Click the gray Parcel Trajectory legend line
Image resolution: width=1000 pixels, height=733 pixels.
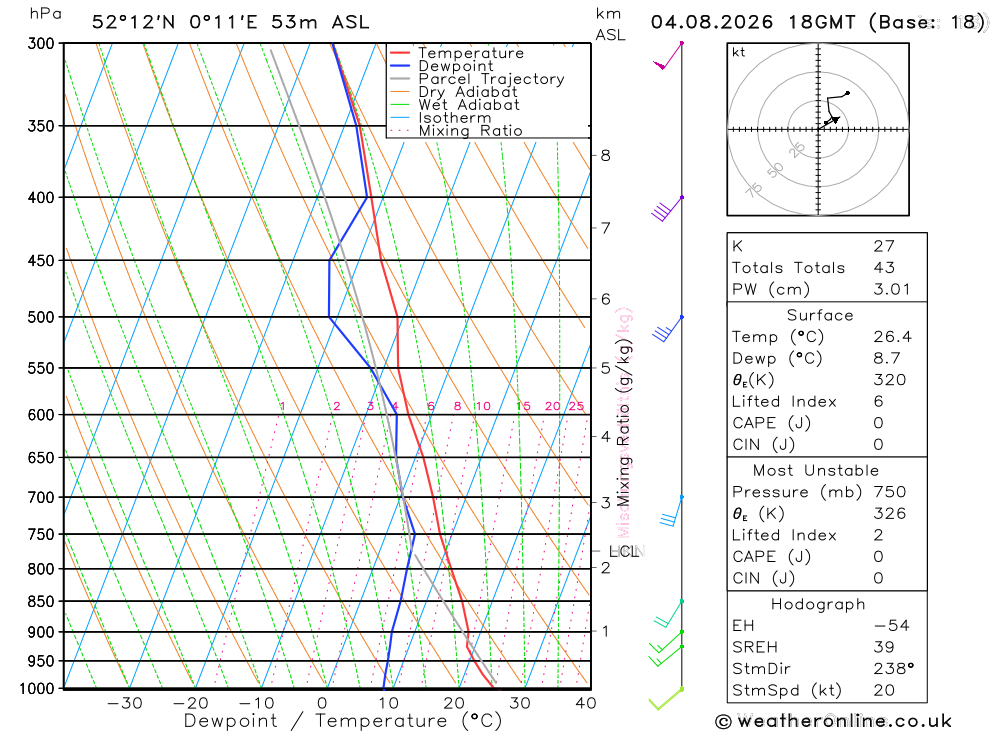tap(400, 79)
